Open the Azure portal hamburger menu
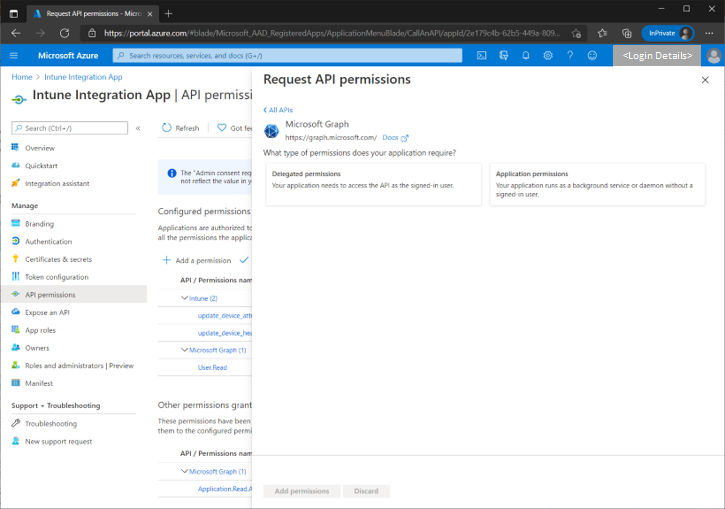 click(x=14, y=55)
